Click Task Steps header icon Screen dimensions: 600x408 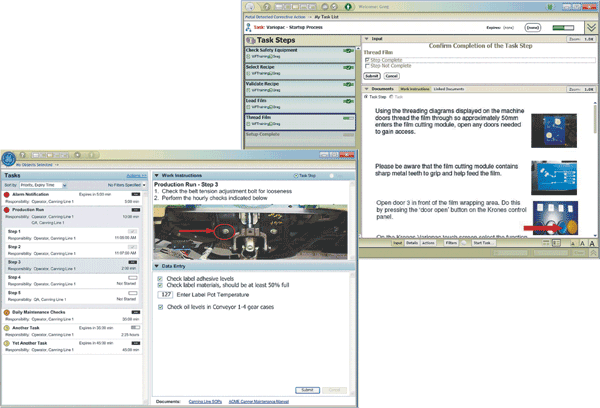coord(251,40)
